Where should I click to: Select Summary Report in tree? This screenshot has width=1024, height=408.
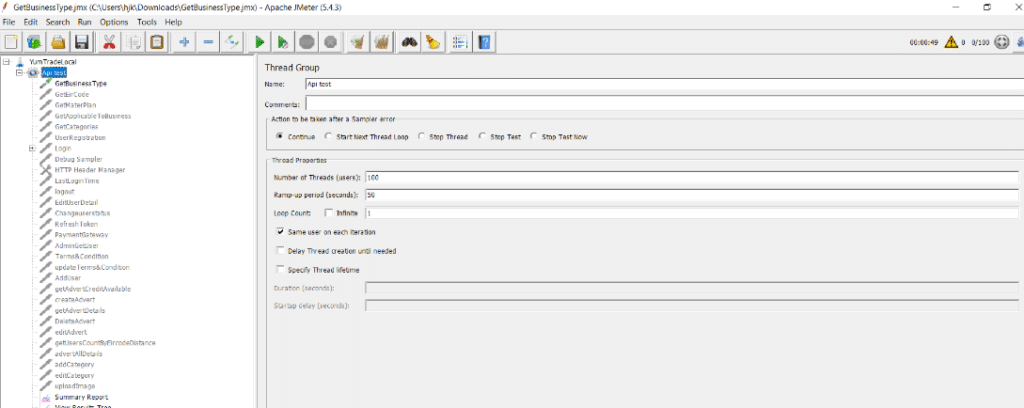pyautogui.click(x=81, y=397)
